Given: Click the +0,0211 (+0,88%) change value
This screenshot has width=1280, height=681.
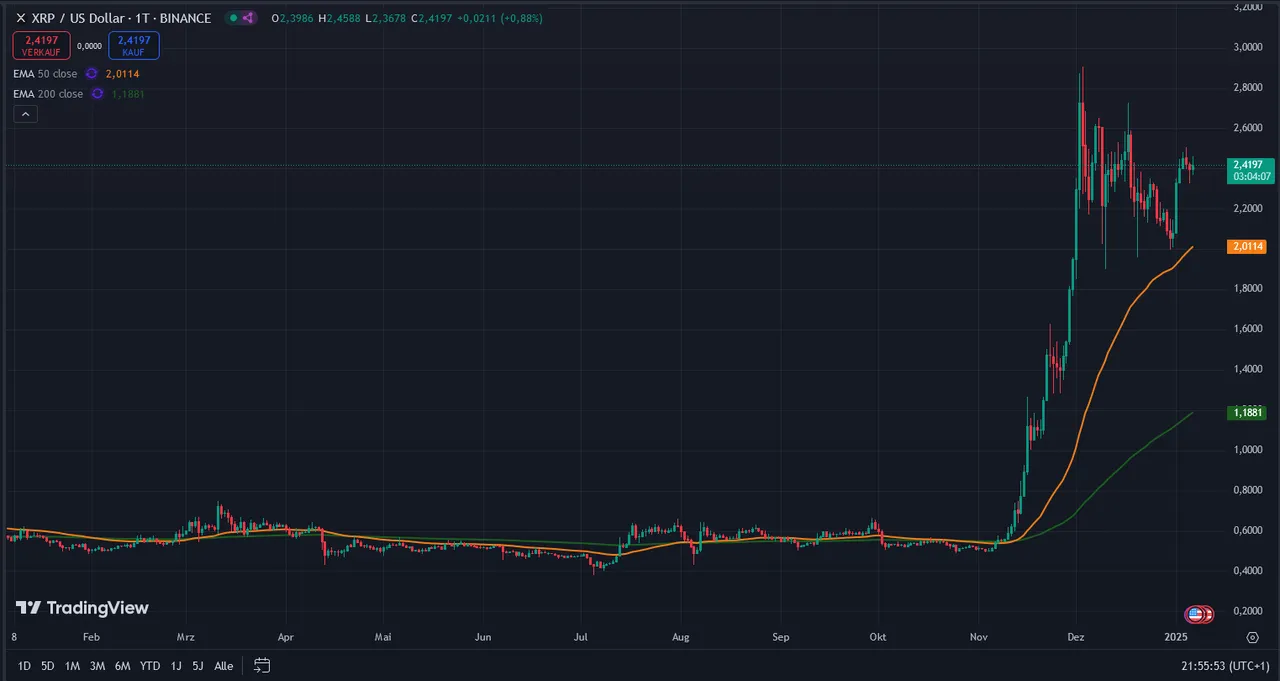Looking at the screenshot, I should coord(499,18).
